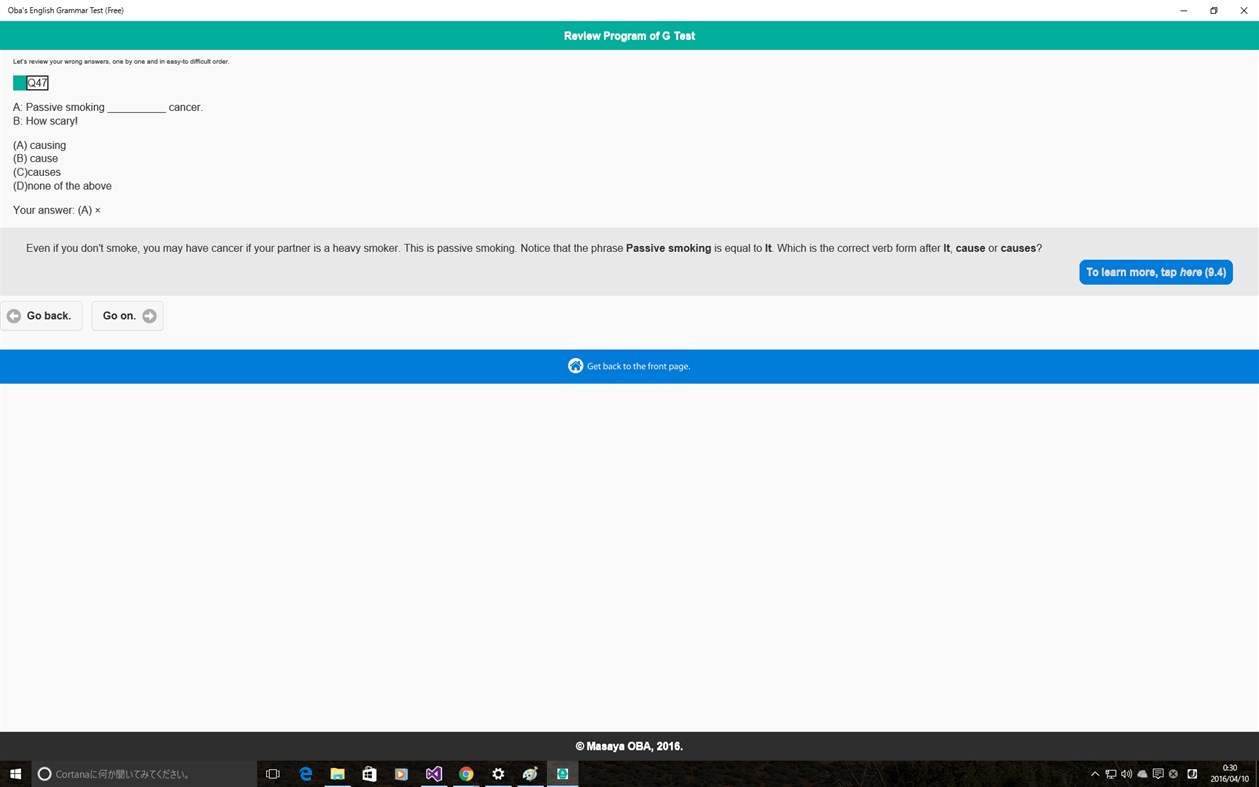Image resolution: width=1259 pixels, height=787 pixels.
Task: Open Google Chrome from the taskbar
Action: pyautogui.click(x=465, y=773)
